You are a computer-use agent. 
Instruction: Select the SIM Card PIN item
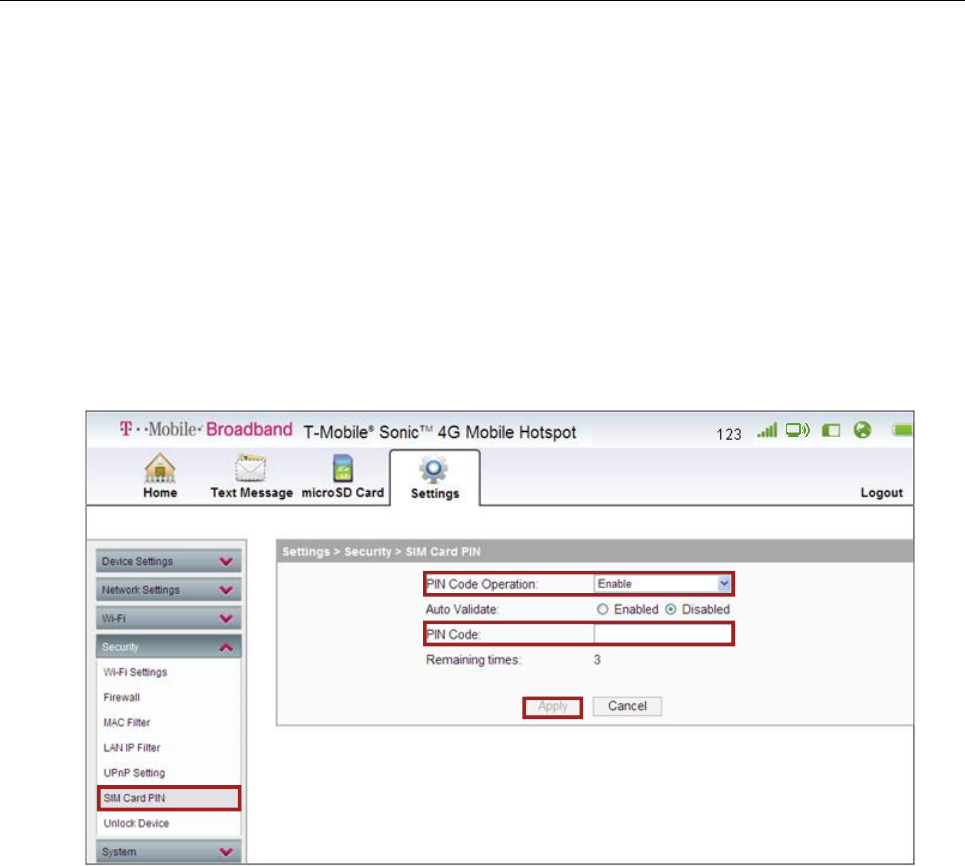(x=169, y=798)
